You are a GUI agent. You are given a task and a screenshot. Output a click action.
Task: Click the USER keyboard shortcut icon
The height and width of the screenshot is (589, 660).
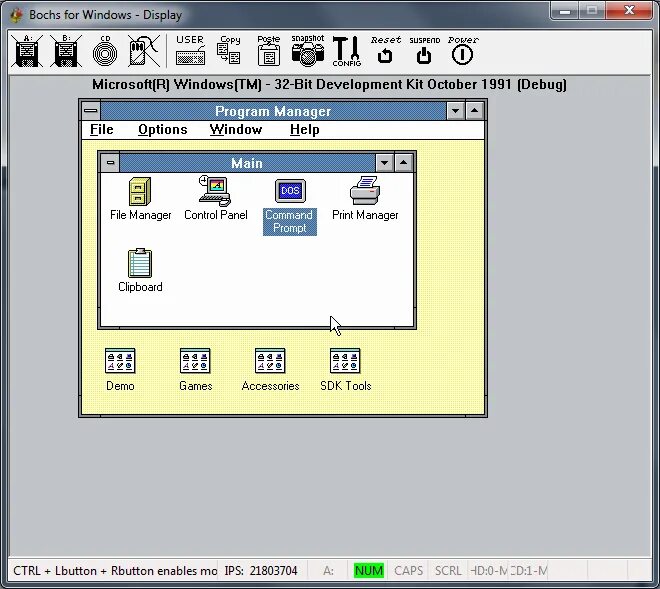pos(190,50)
